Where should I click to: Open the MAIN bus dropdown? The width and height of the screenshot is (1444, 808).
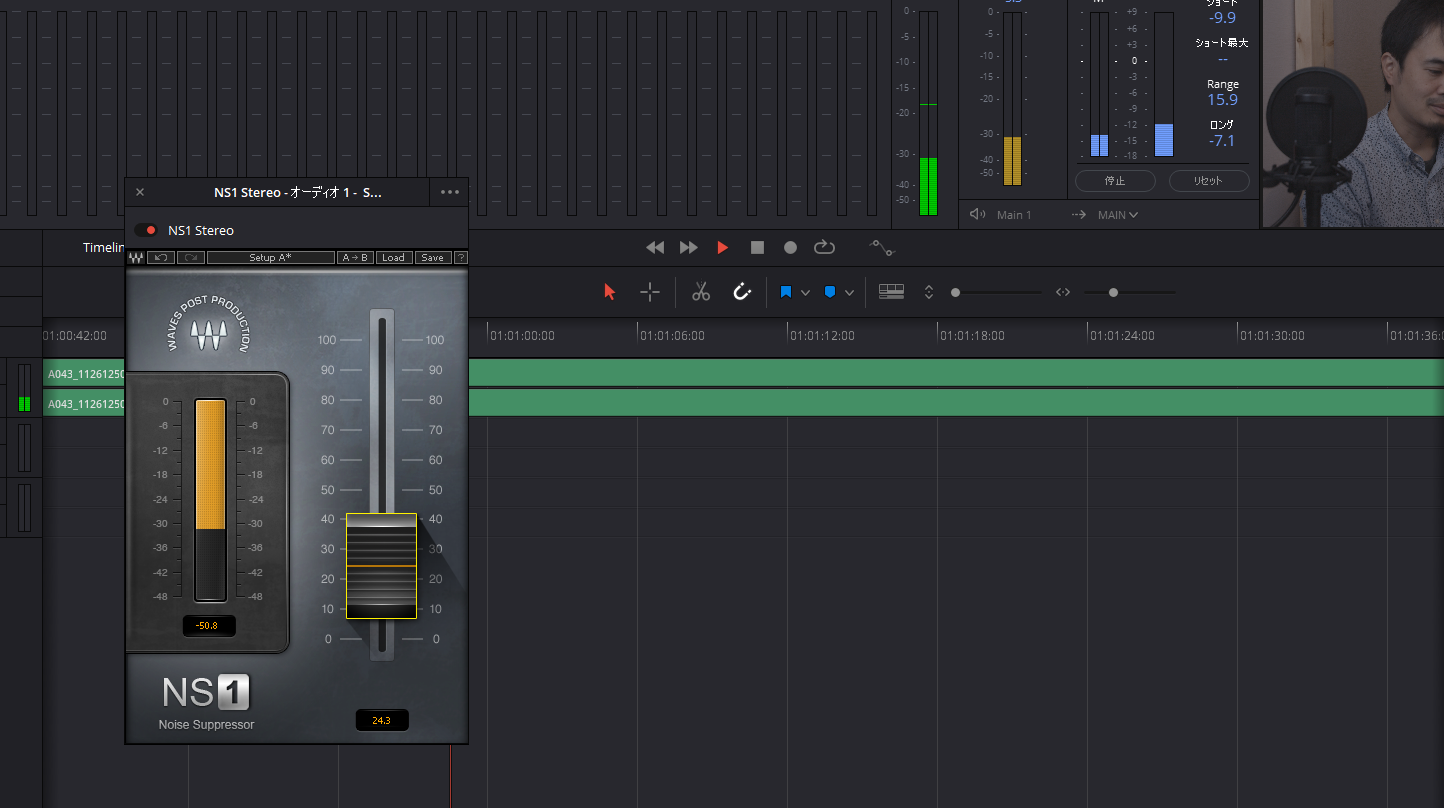click(1118, 215)
